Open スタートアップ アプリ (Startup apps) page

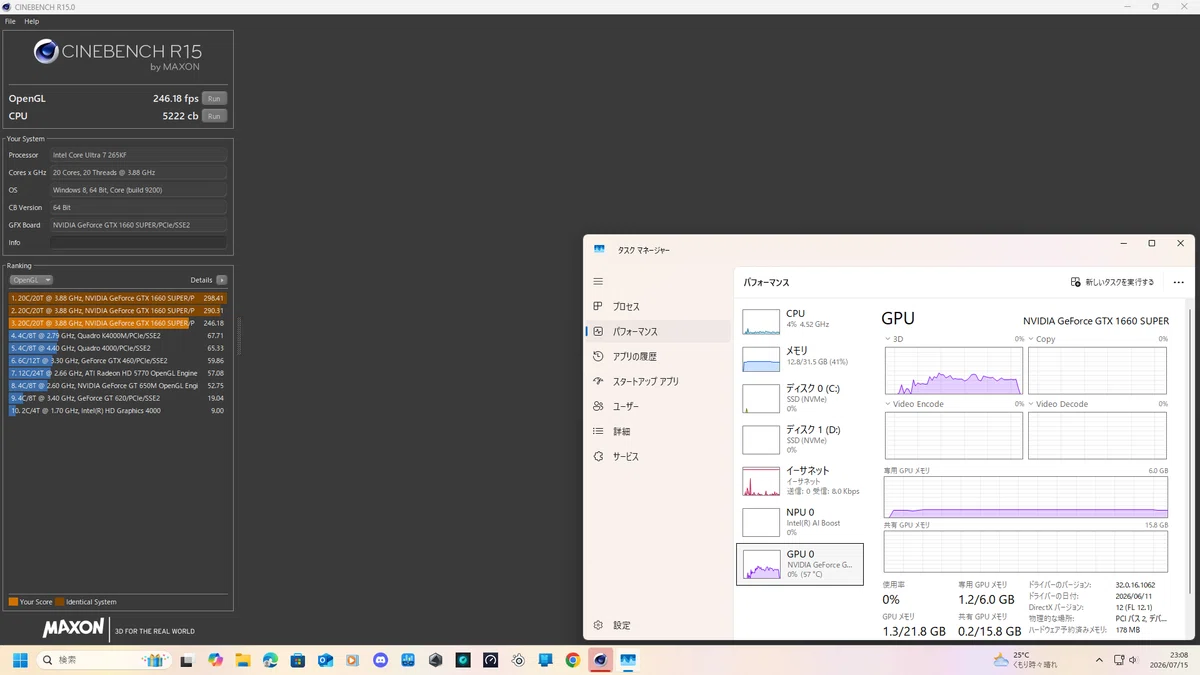coord(658,381)
